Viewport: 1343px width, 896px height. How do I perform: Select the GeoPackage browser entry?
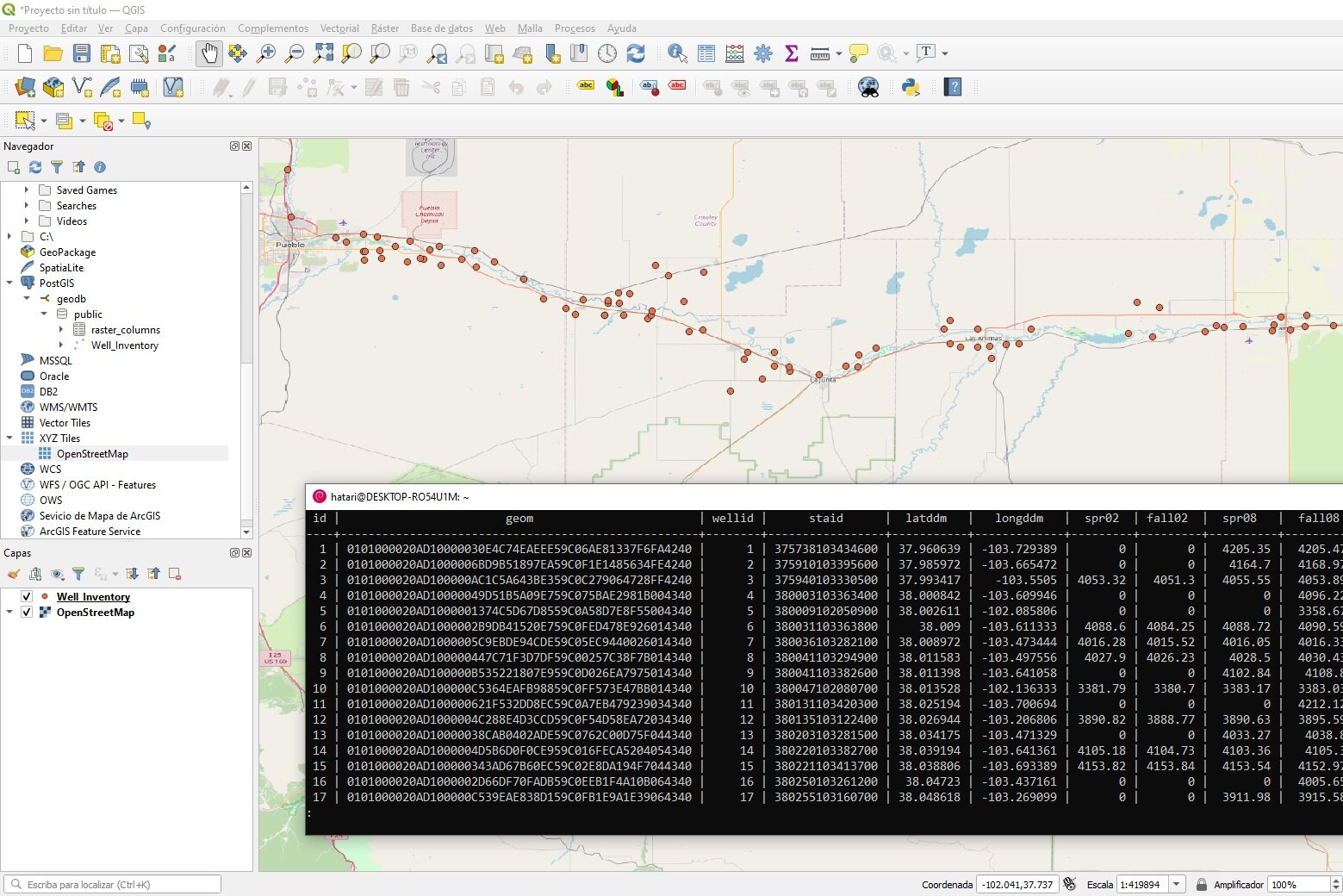point(67,252)
